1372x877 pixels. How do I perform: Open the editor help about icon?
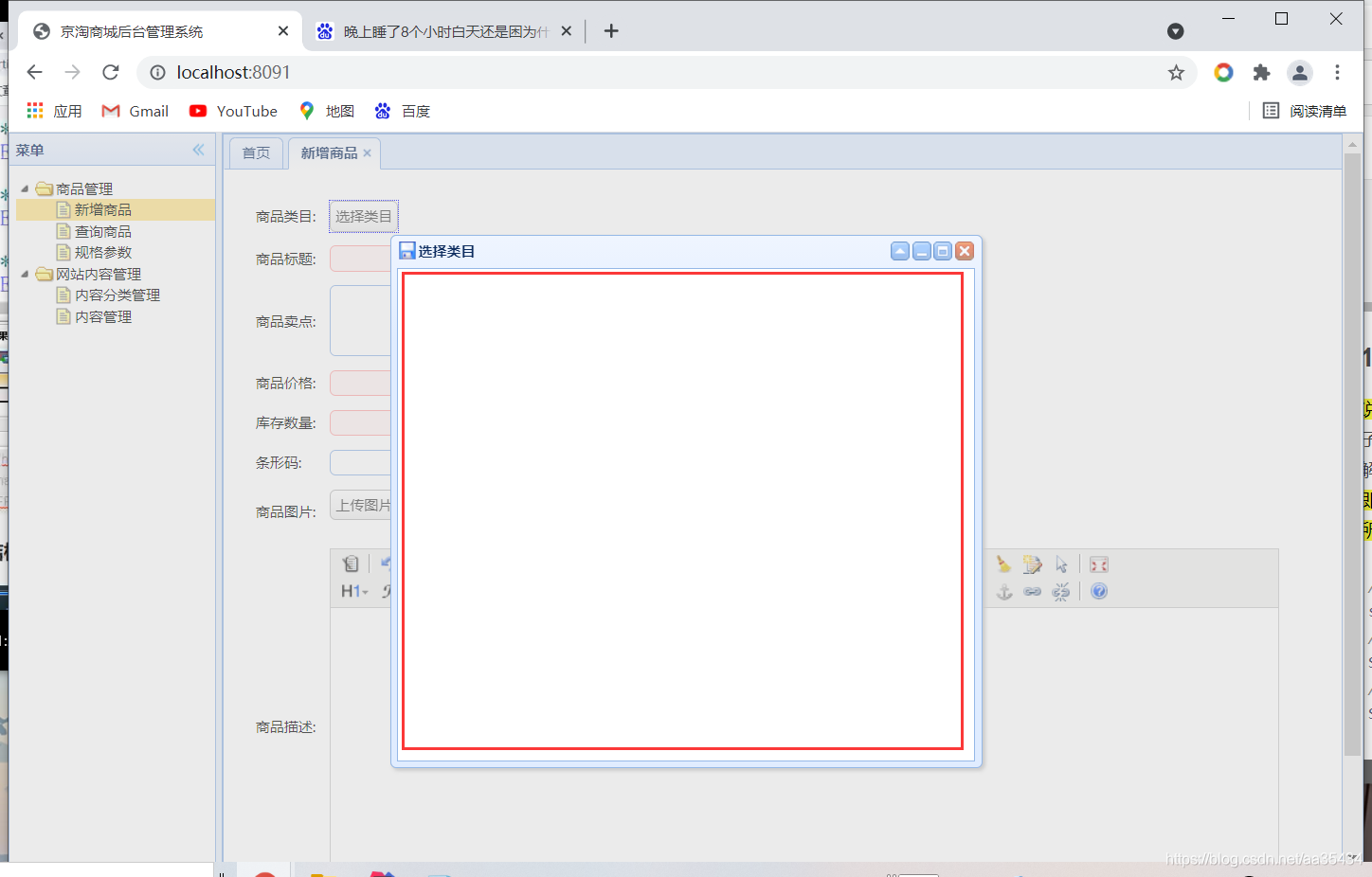(x=1099, y=591)
